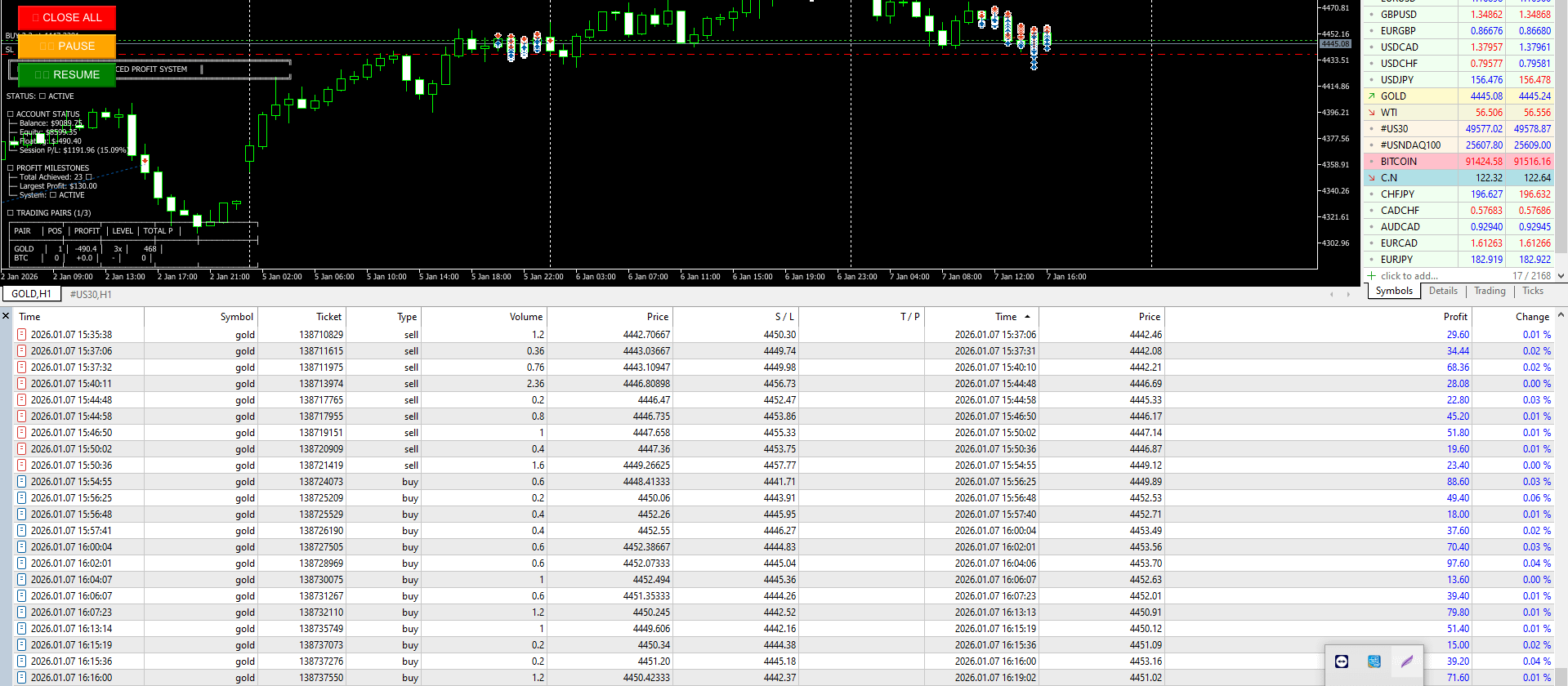Image resolution: width=1568 pixels, height=686 pixels.
Task: Click the GOLD up-arrow trend icon
Action: pyautogui.click(x=1371, y=96)
